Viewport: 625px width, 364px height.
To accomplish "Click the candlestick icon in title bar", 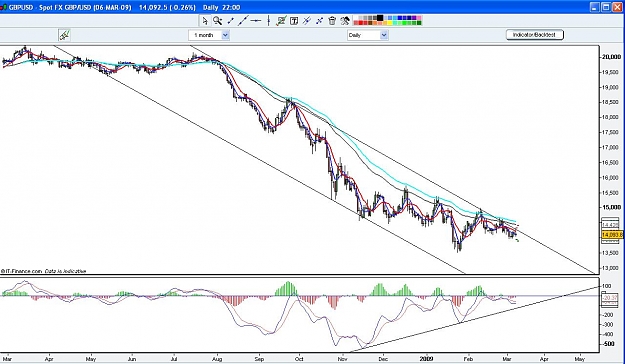I will 4,7.
